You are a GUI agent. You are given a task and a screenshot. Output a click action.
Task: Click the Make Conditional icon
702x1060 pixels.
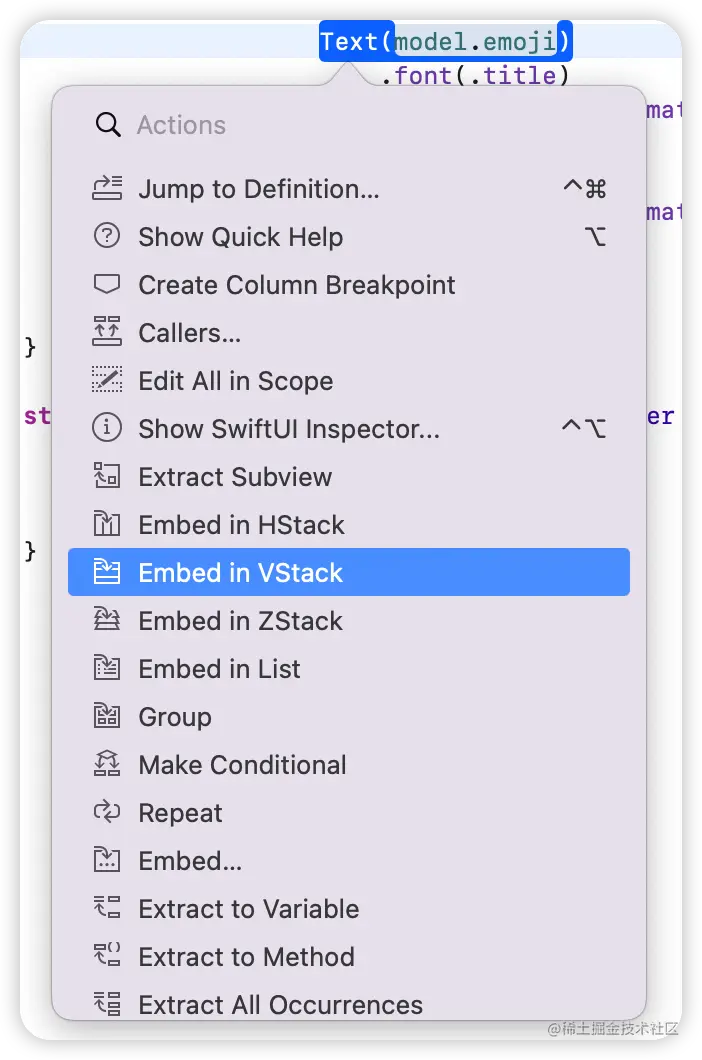(107, 764)
